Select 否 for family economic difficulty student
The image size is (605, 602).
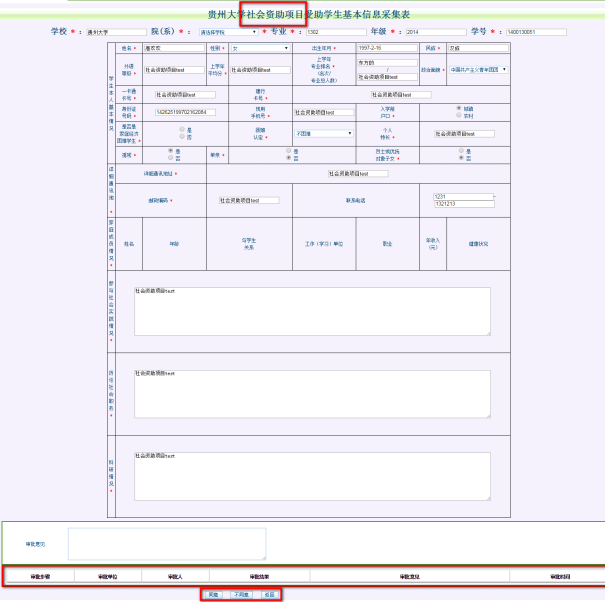click(182, 136)
